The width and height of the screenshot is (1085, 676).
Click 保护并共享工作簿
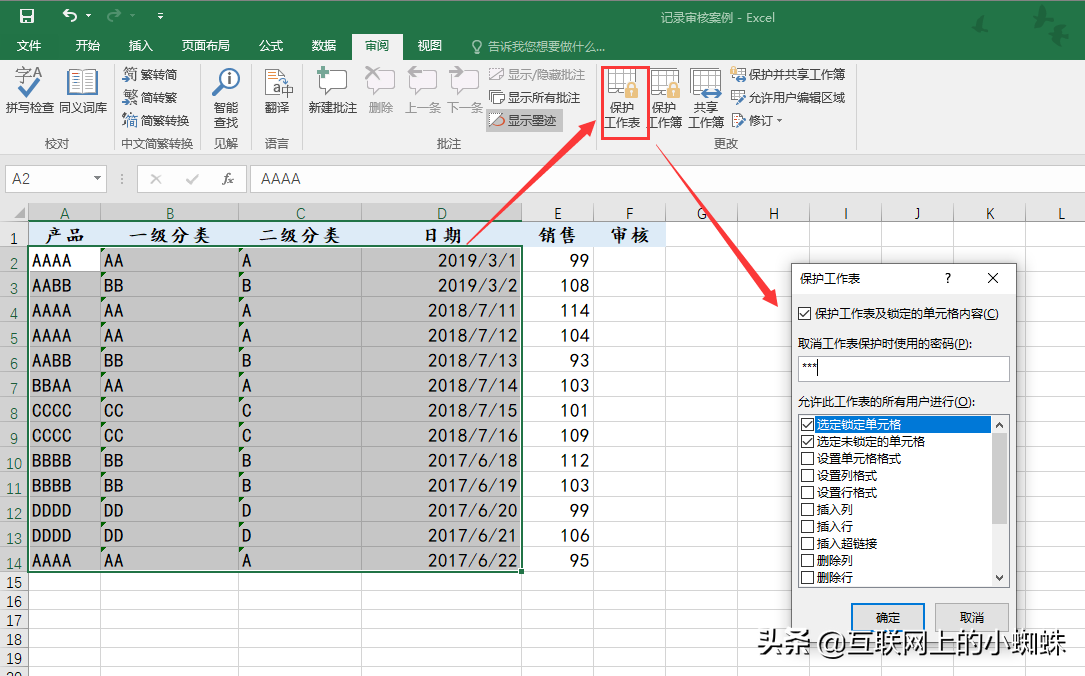click(x=788, y=74)
